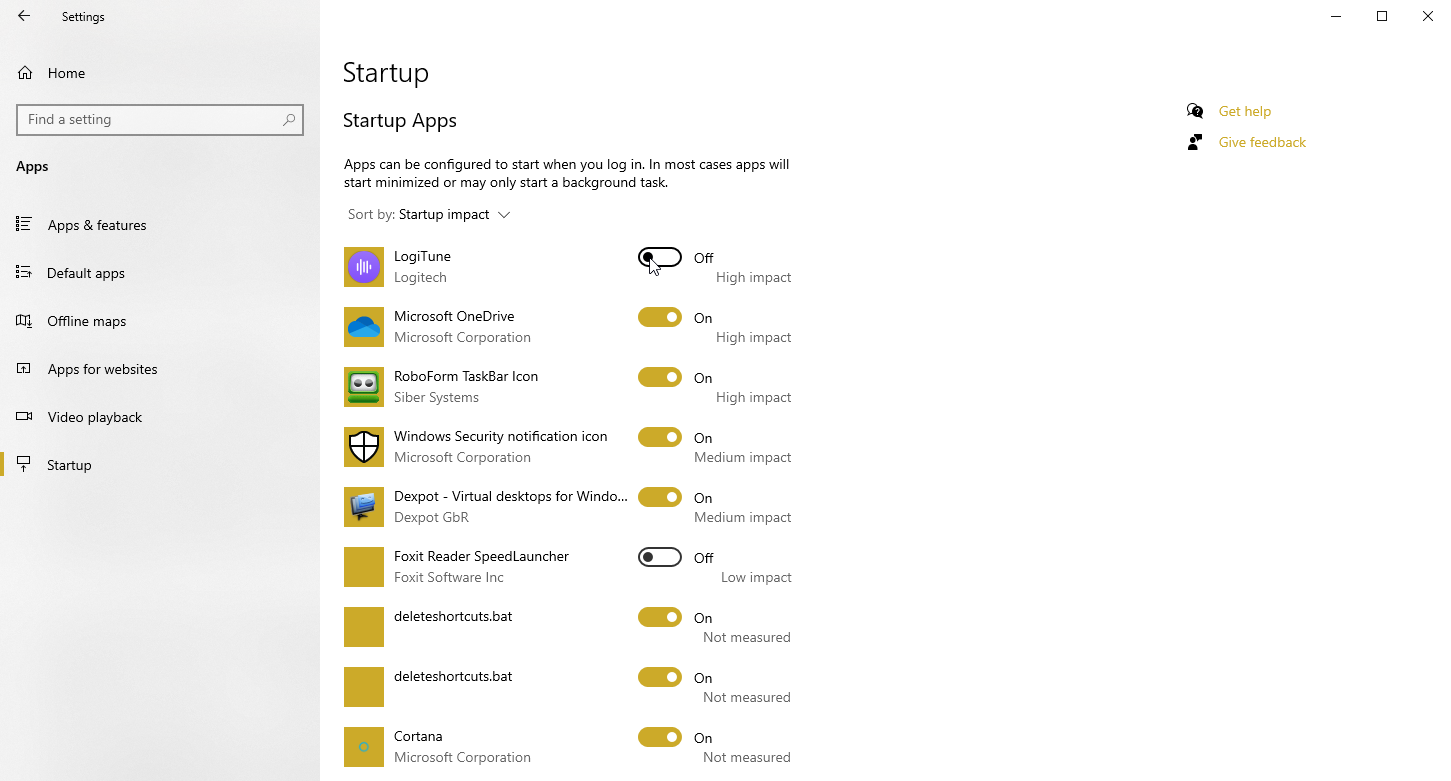
Task: Click the Dexpot virtual desktops icon
Action: coord(364,507)
